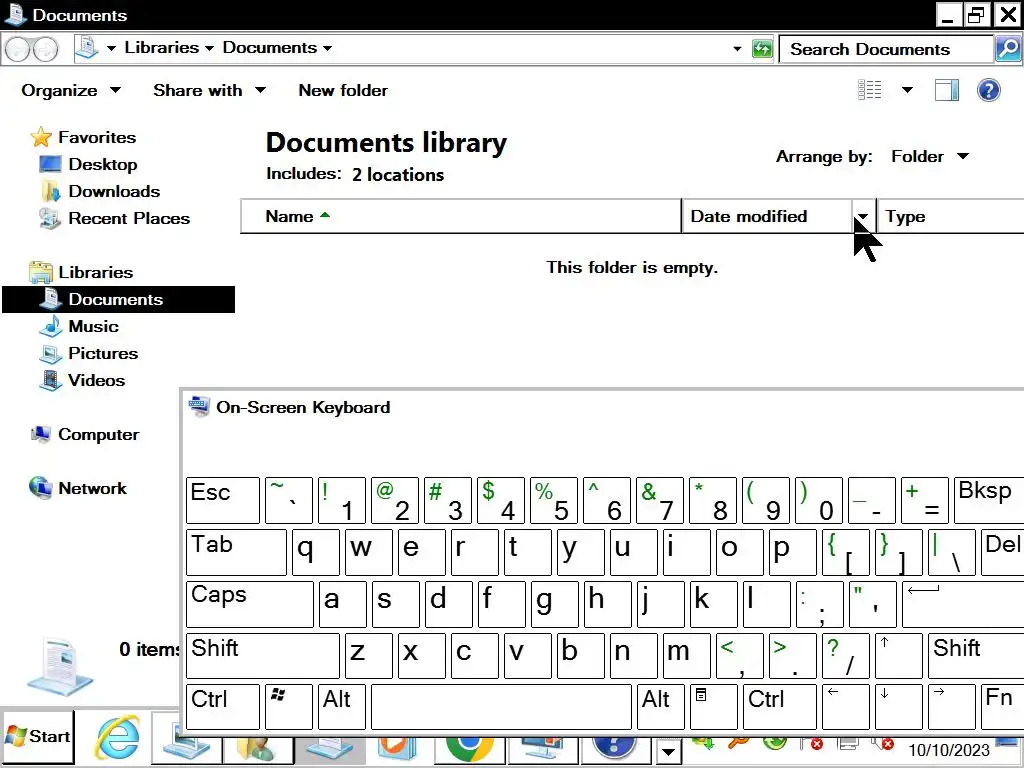The width and height of the screenshot is (1024, 768).
Task: Click the Back navigation arrow button
Action: (x=18, y=49)
